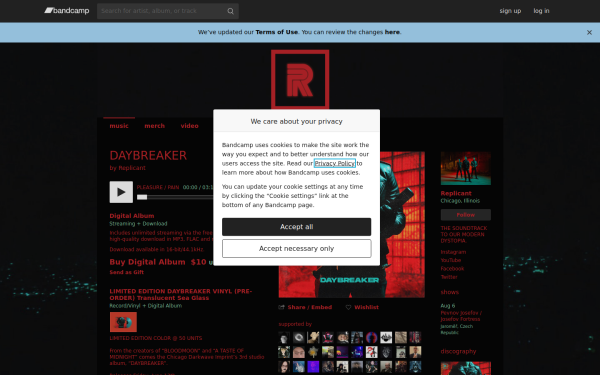This screenshot has width=600, height=375.
Task: Open the last supporter avatar in top row
Action: (415, 338)
